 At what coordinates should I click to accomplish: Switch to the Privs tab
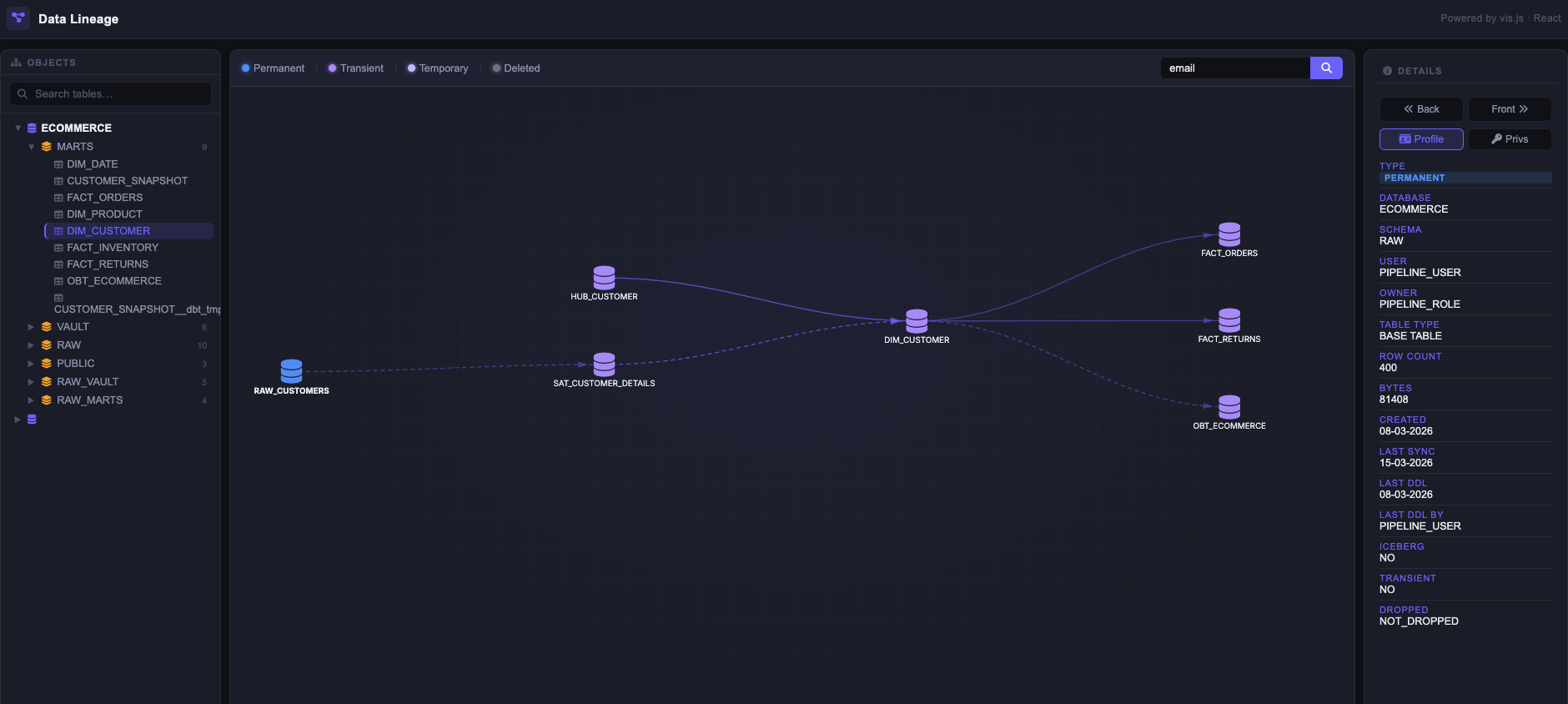[1510, 139]
